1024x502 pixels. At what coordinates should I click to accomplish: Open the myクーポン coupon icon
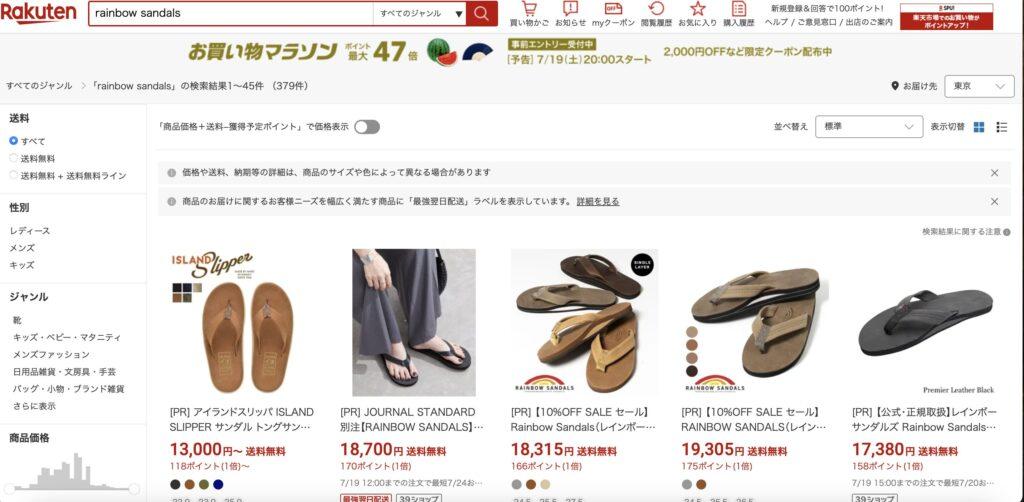pos(613,9)
